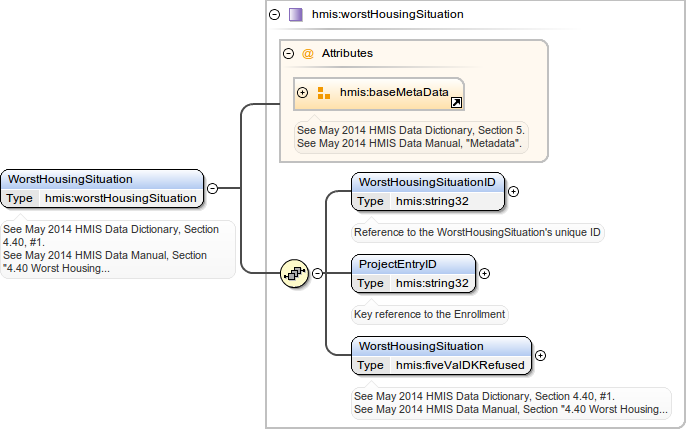Expand the ProjectEntryID element

484,273
